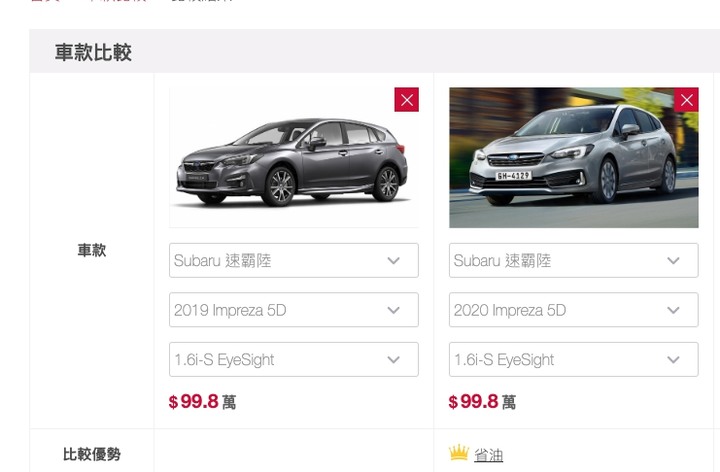View the silver 2020 Impreza car photo
720x472 pixels.
[574, 157]
